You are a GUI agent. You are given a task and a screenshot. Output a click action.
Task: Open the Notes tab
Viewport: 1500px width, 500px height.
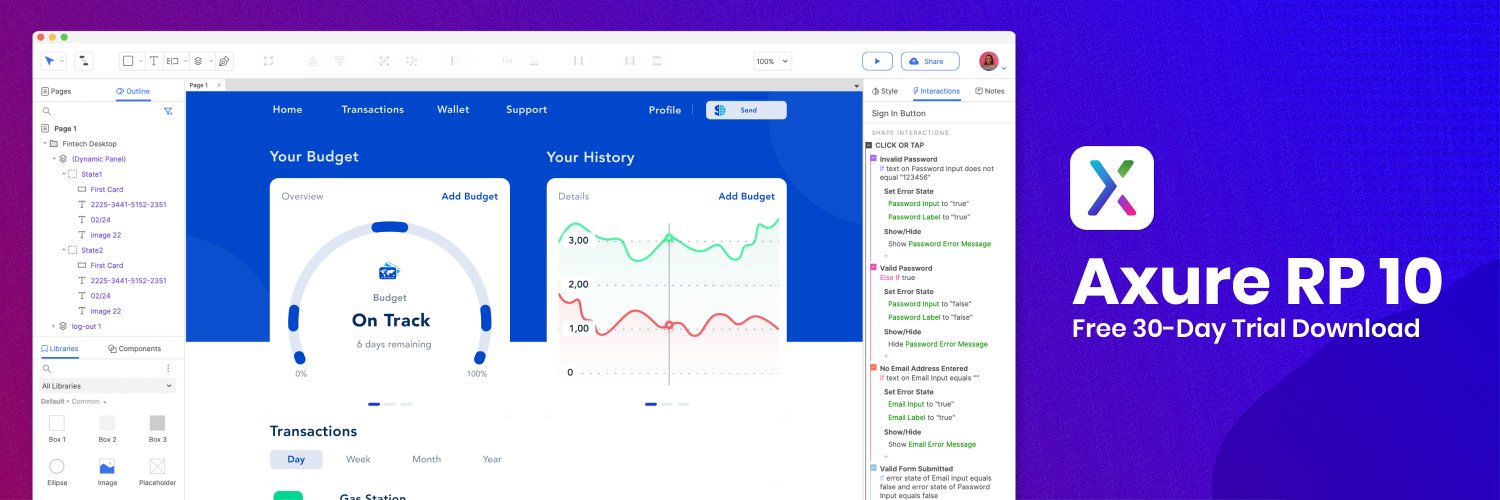tap(990, 91)
